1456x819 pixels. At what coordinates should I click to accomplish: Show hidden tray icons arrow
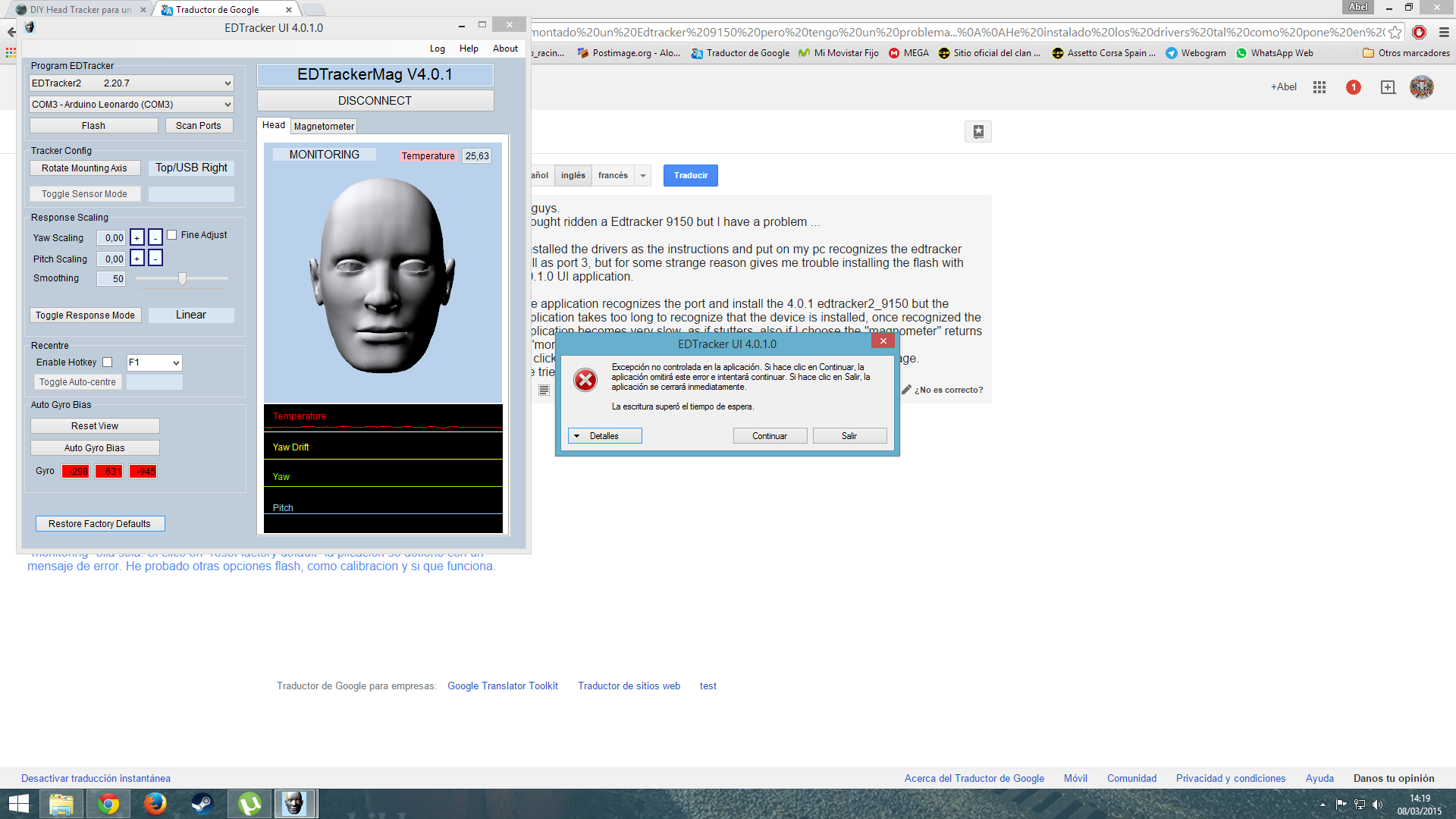coord(1323,805)
